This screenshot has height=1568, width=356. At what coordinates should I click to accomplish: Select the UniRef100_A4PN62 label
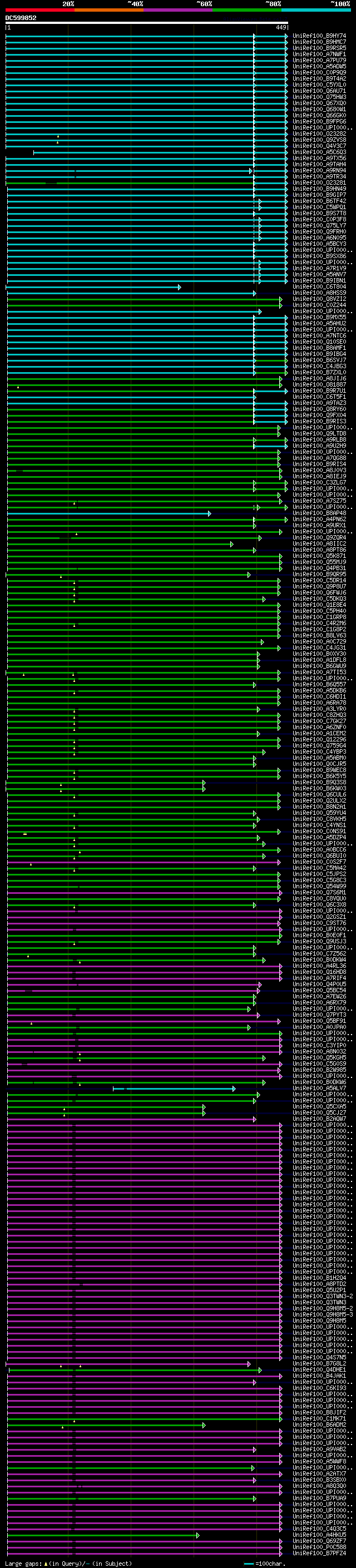point(319,519)
